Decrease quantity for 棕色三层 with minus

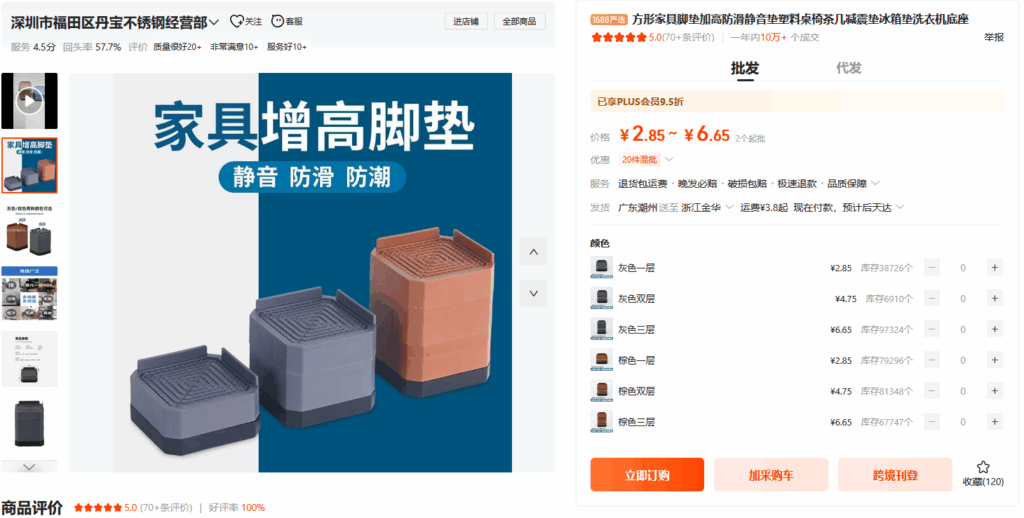932,422
